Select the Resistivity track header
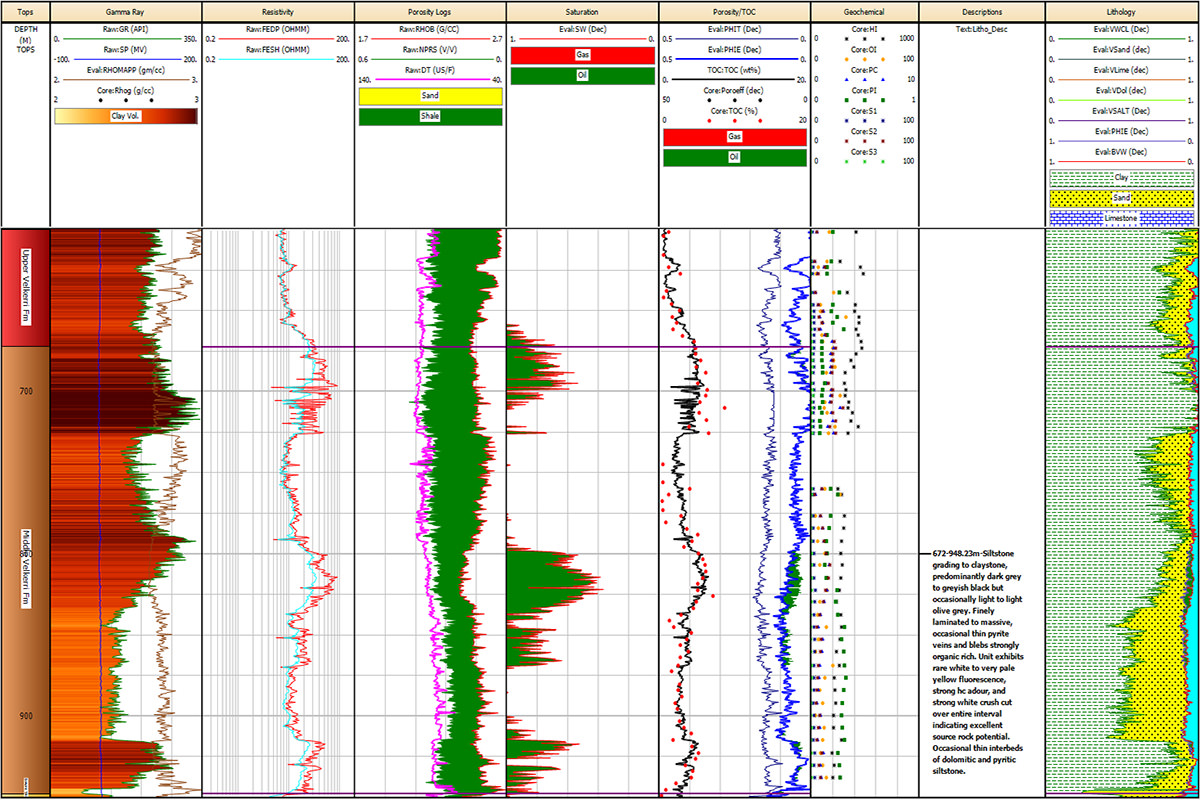1200x800 pixels. coord(278,10)
